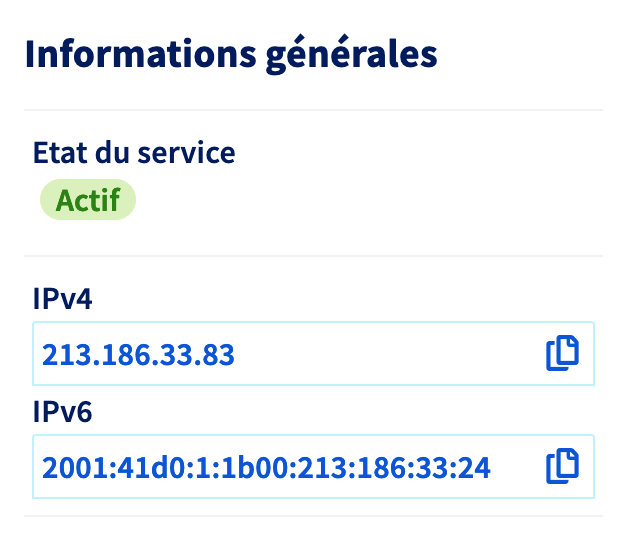Click the Etat du service label

pyautogui.click(x=134, y=153)
